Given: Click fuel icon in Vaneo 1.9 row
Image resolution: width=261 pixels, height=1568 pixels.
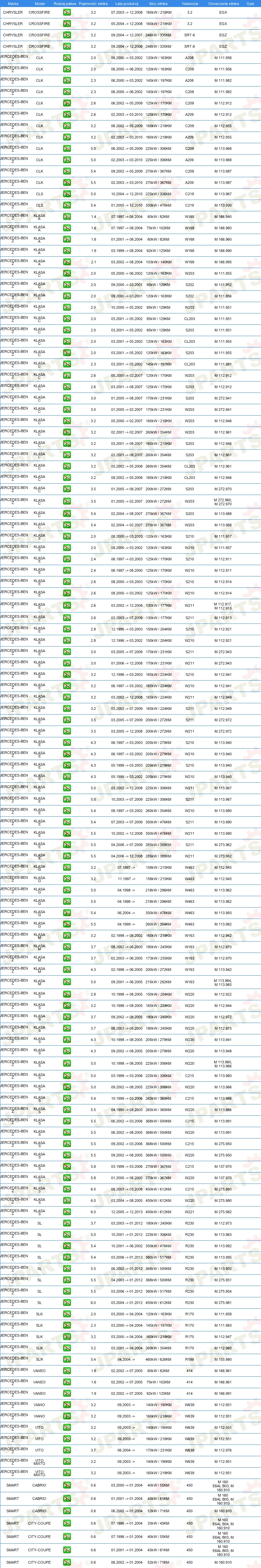Looking at the screenshot, I should (x=67, y=1393).
